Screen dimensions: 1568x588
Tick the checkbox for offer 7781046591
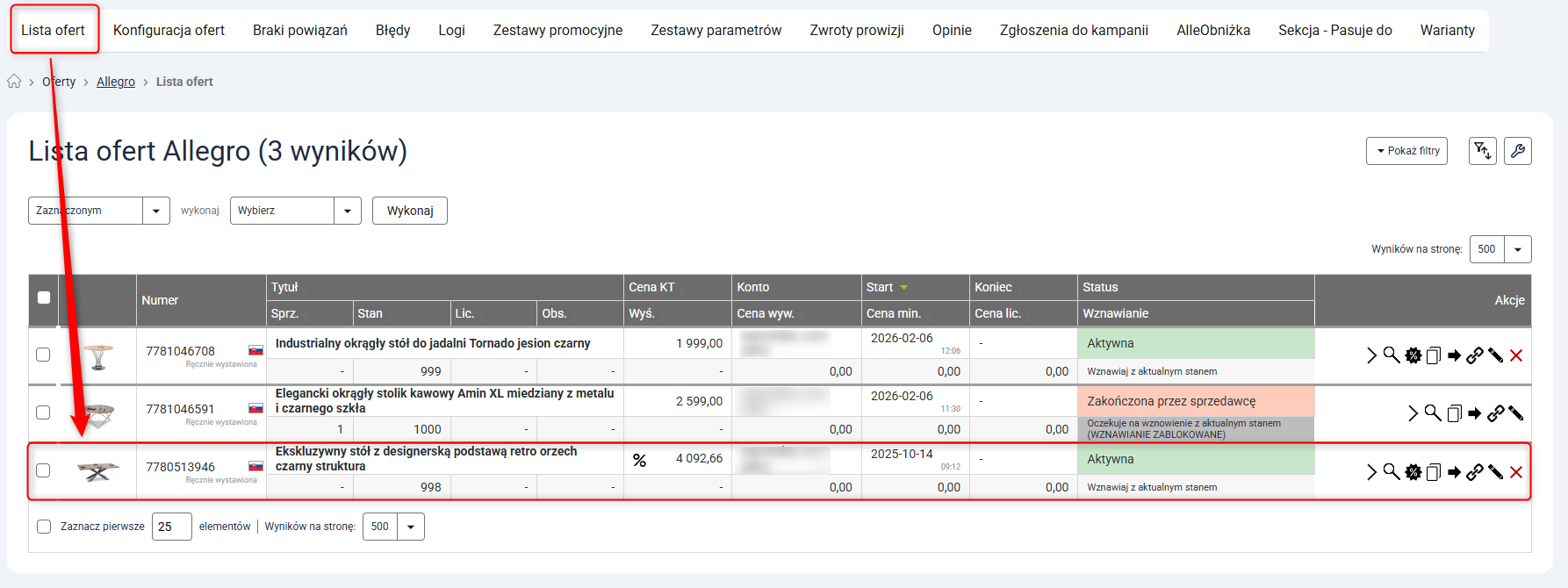coord(43,412)
